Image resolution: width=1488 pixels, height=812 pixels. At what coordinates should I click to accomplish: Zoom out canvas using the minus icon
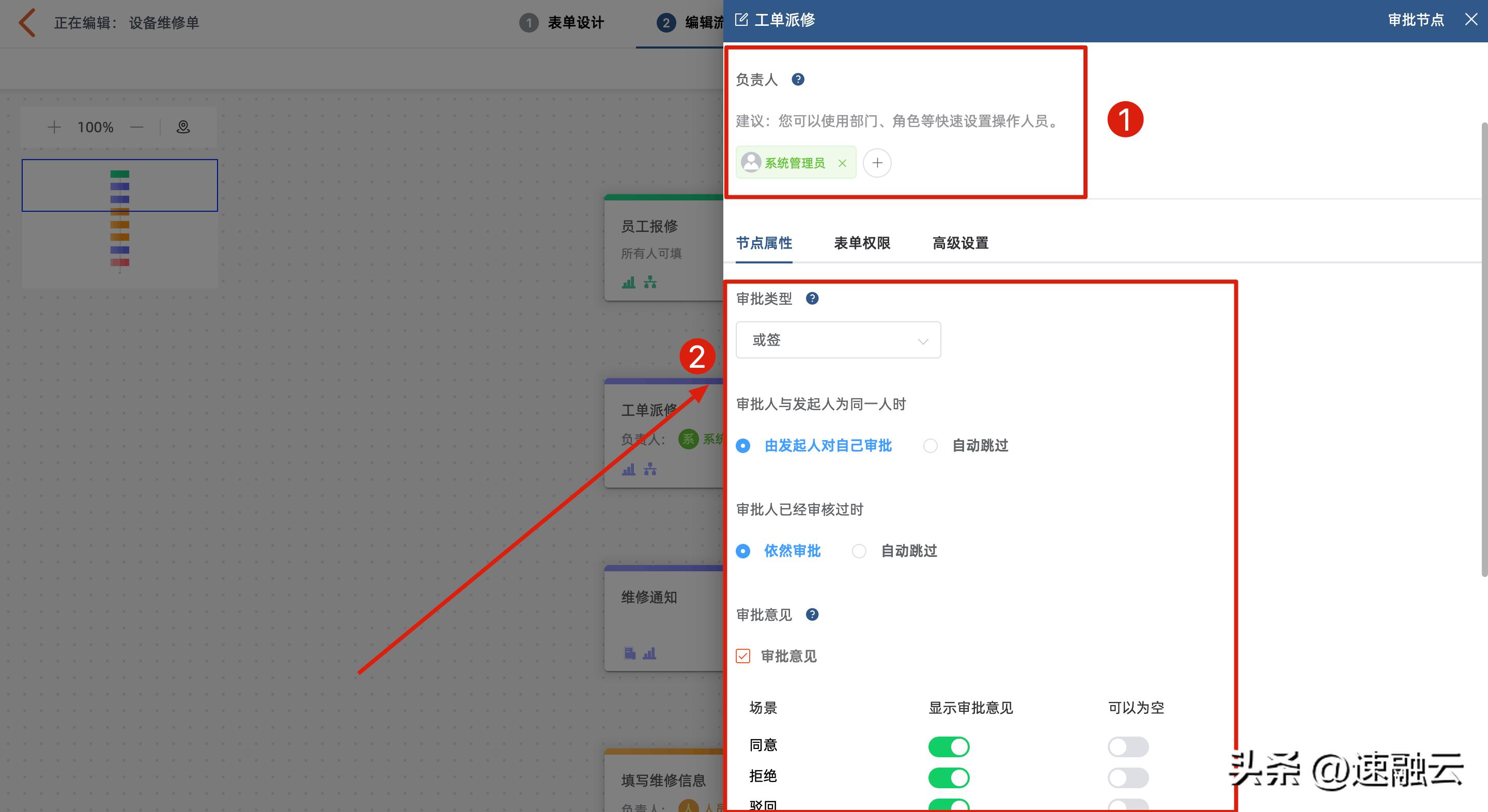click(136, 127)
